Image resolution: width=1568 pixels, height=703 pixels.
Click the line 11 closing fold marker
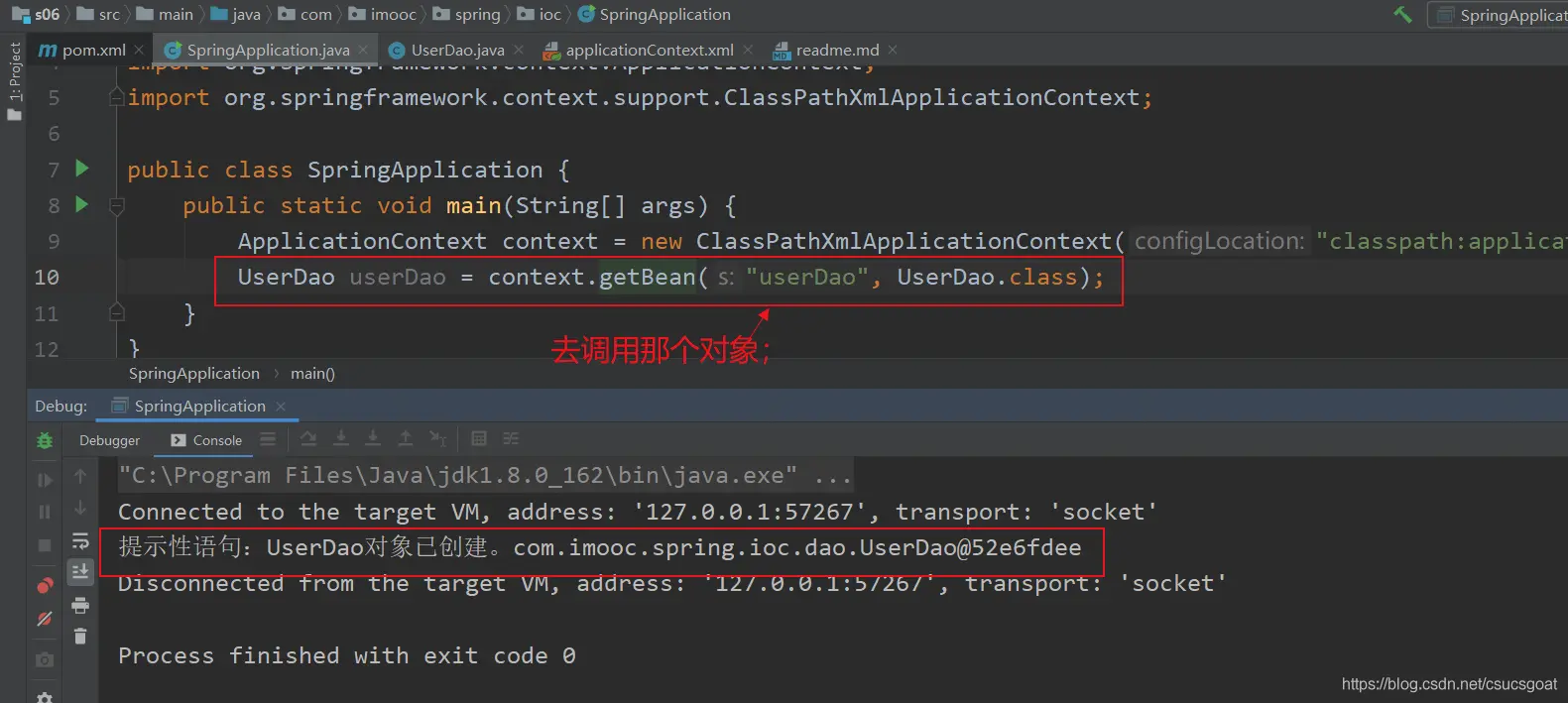coord(116,312)
